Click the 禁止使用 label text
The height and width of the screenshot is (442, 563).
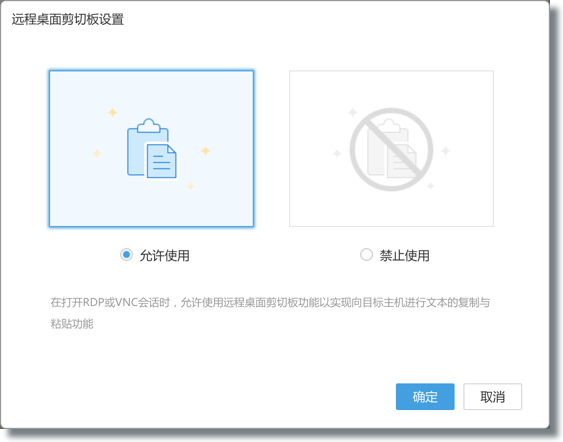404,256
